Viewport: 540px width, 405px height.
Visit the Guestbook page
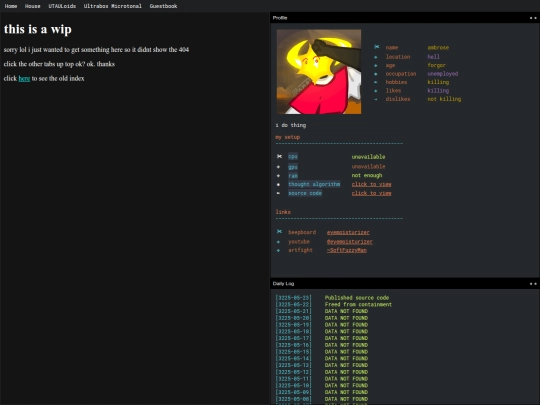point(163,6)
